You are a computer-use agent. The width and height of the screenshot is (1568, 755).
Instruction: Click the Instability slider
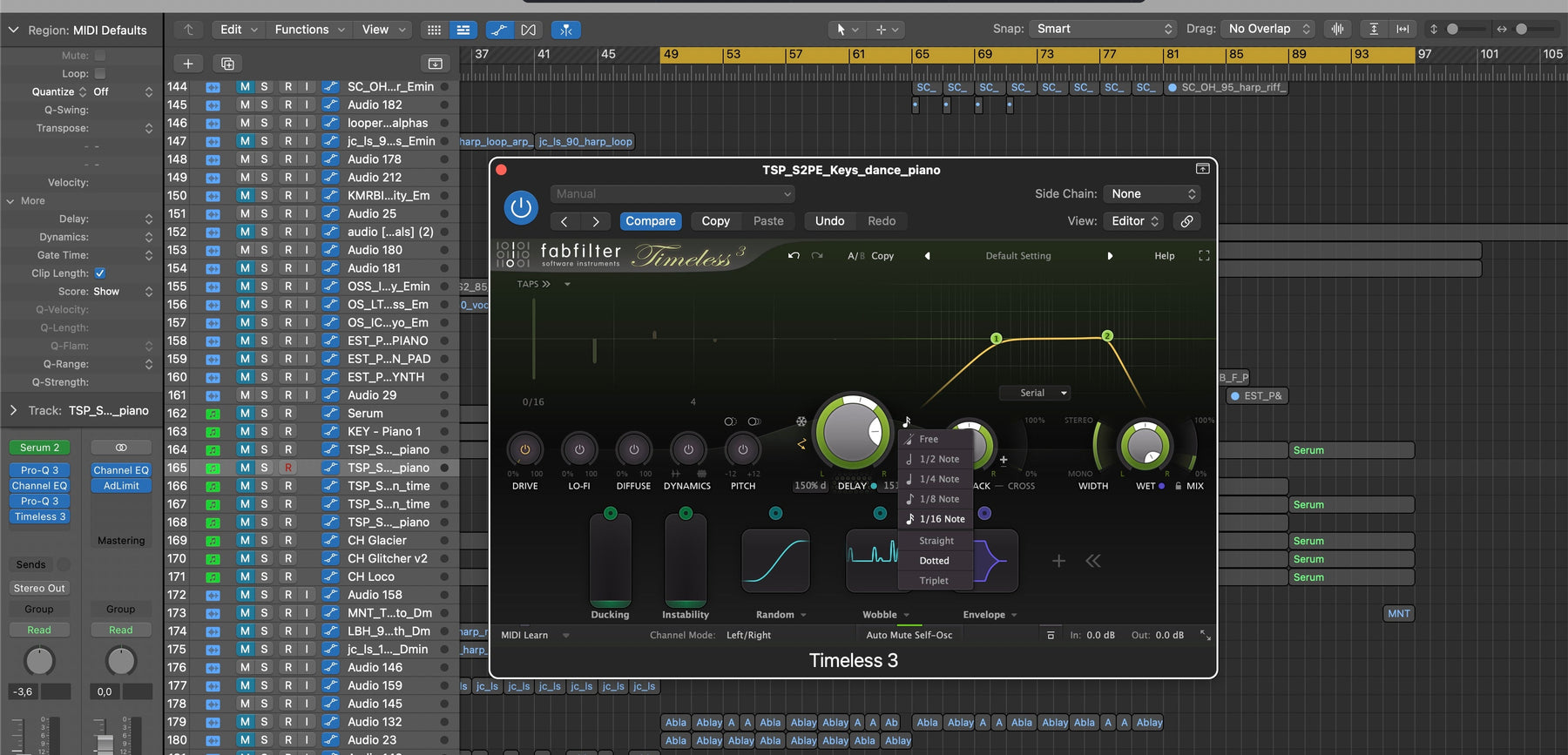pyautogui.click(x=686, y=560)
